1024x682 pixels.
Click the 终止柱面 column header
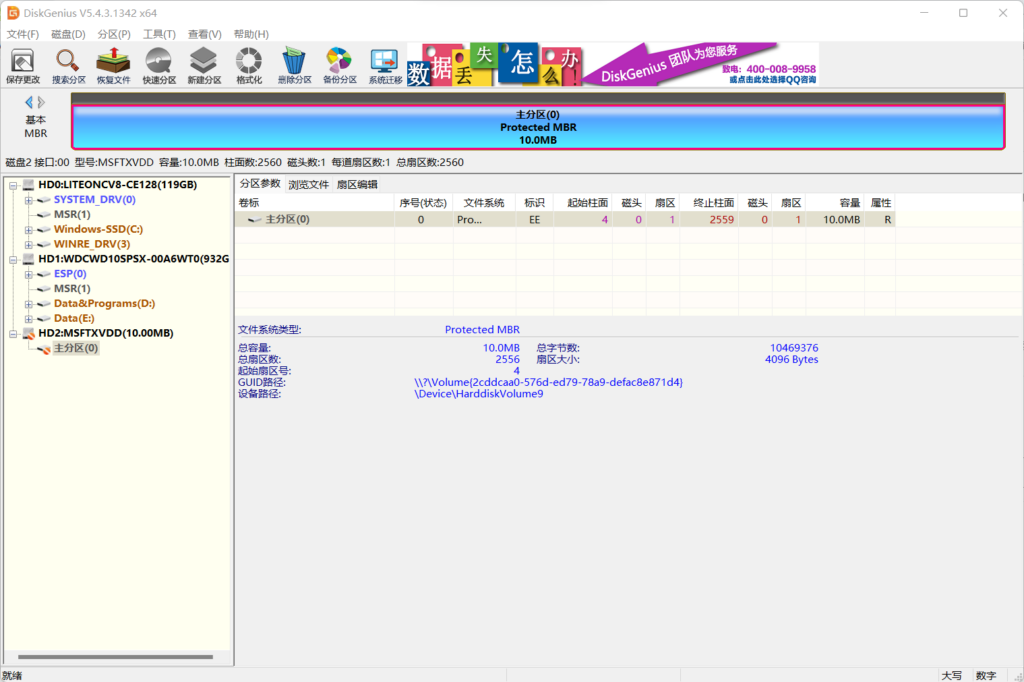709,203
